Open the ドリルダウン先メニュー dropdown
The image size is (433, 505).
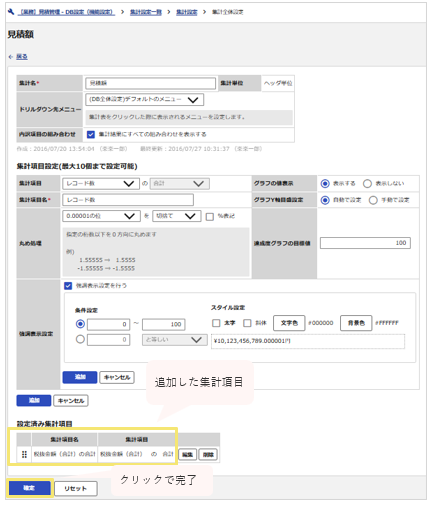click(x=145, y=99)
